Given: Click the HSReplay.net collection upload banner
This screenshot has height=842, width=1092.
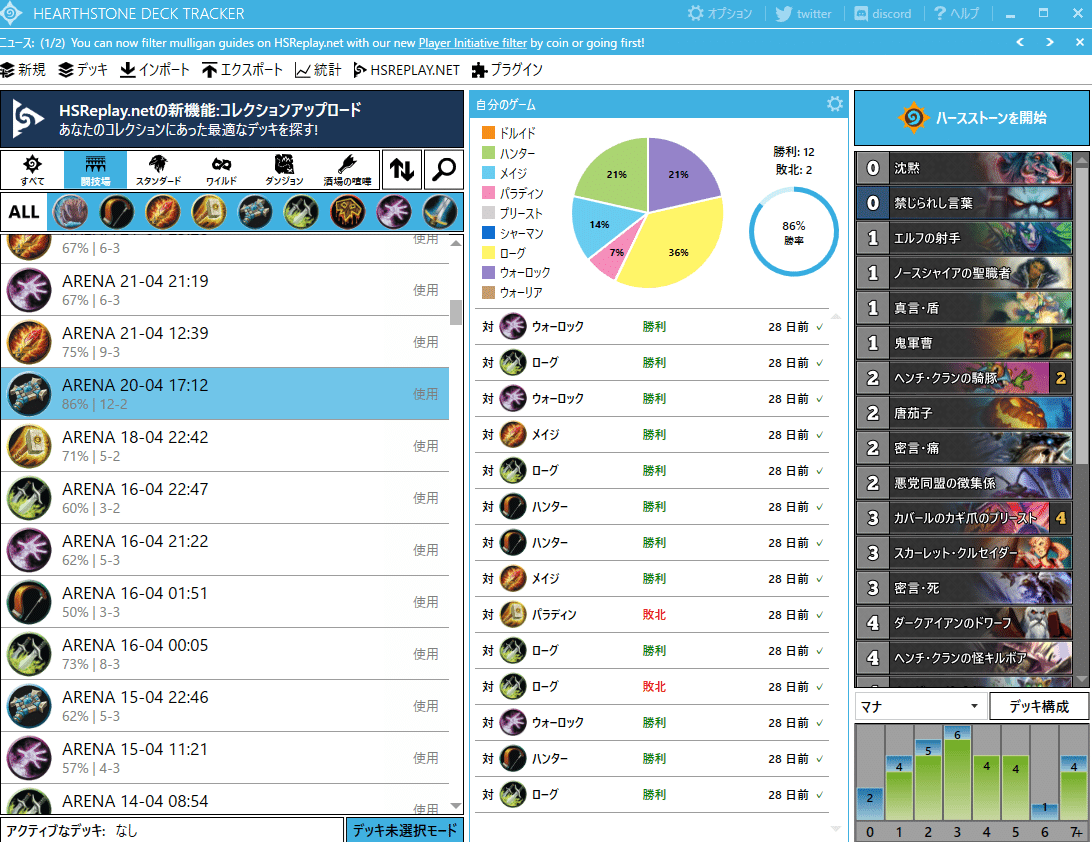Looking at the screenshot, I should [x=232, y=119].
